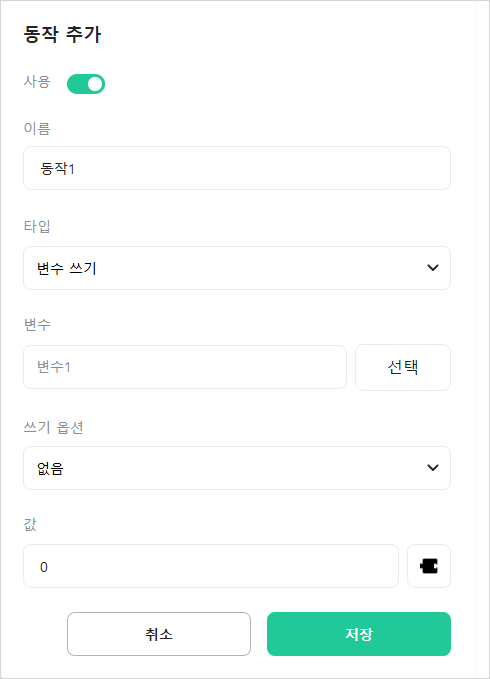Click the chevron arrow in the 타입 box
This screenshot has width=490, height=679.
click(x=433, y=268)
